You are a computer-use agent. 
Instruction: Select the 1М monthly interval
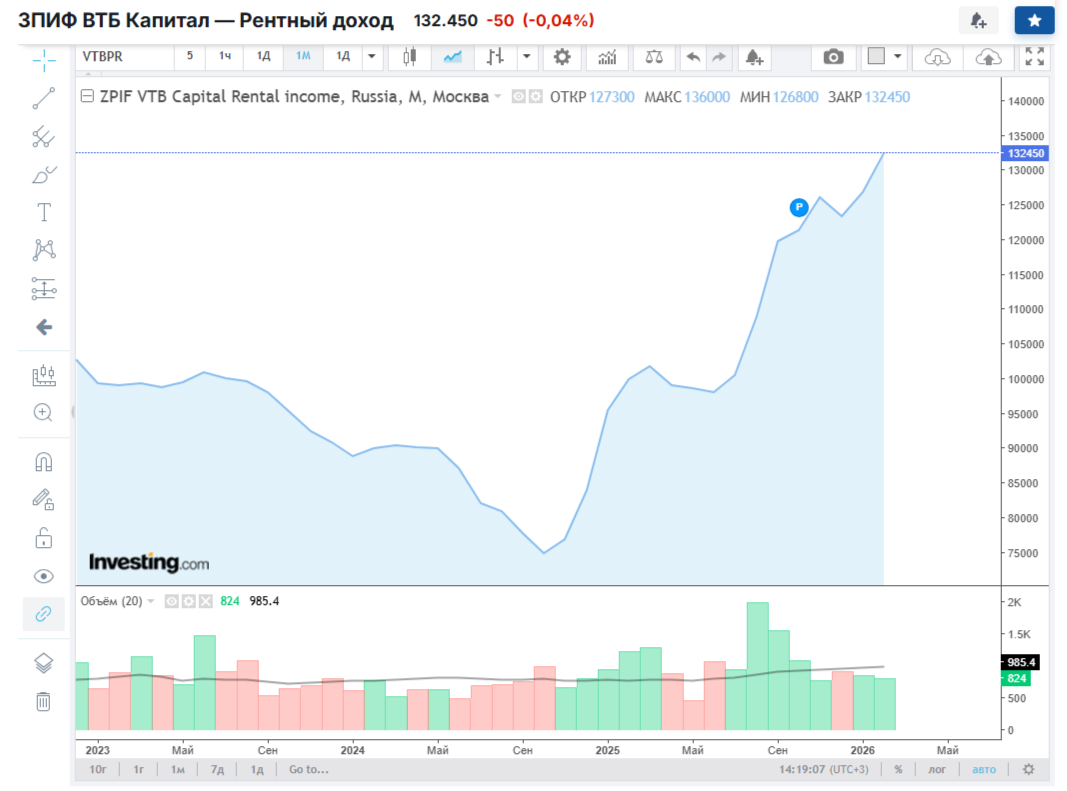coord(303,56)
